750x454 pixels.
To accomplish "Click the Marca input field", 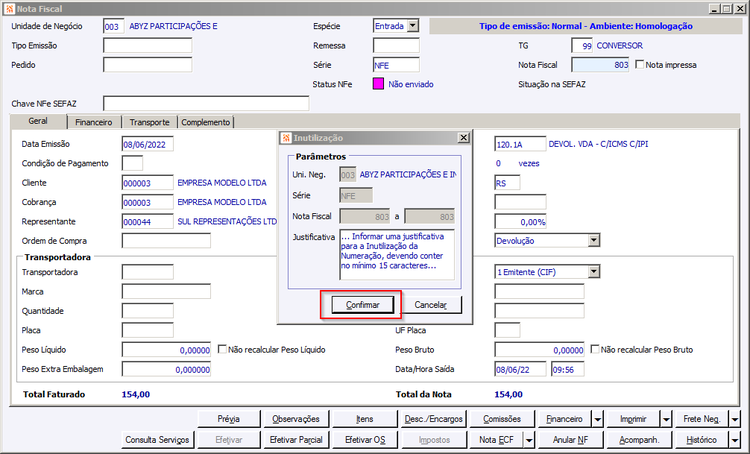I will pos(166,291).
